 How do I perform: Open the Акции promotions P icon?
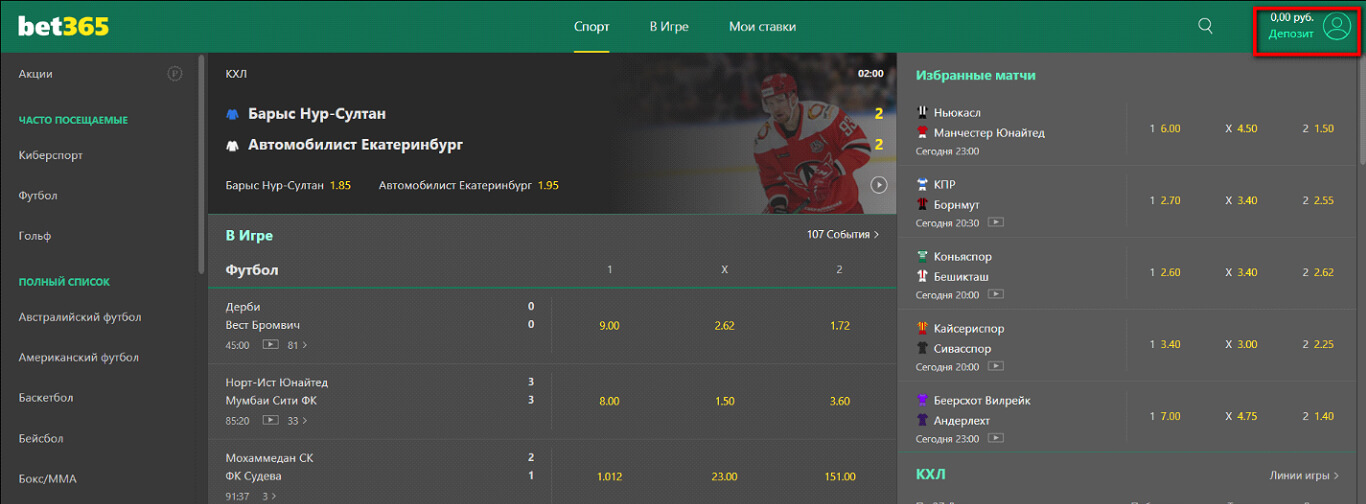pyautogui.click(x=175, y=73)
